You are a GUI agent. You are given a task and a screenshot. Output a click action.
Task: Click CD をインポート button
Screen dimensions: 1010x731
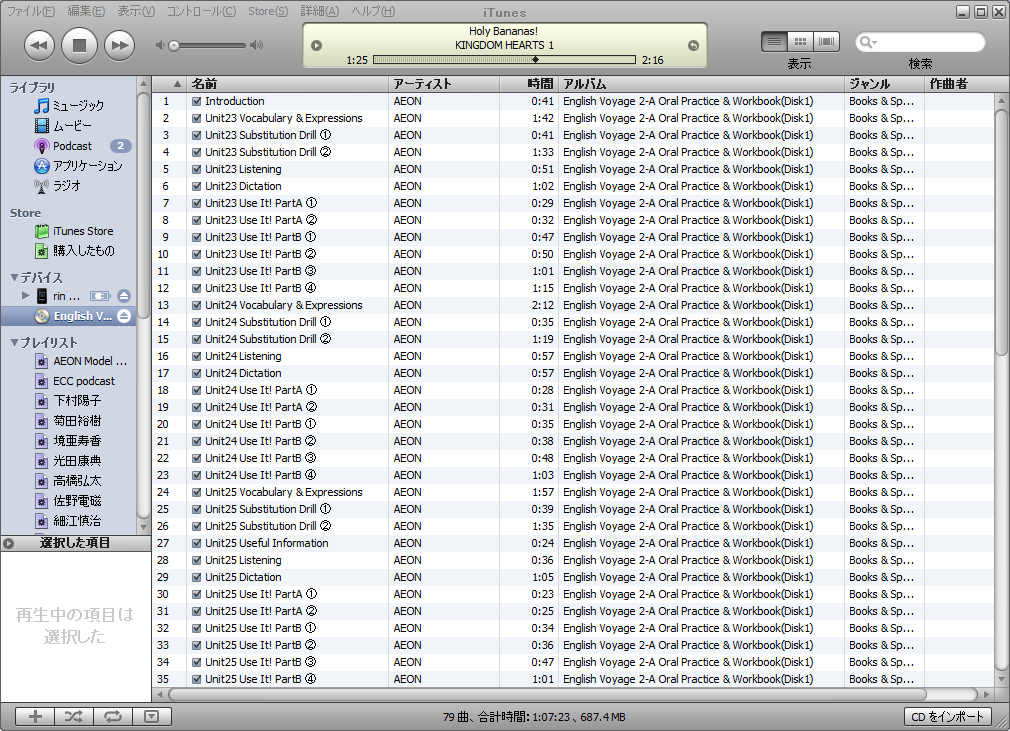(x=948, y=716)
